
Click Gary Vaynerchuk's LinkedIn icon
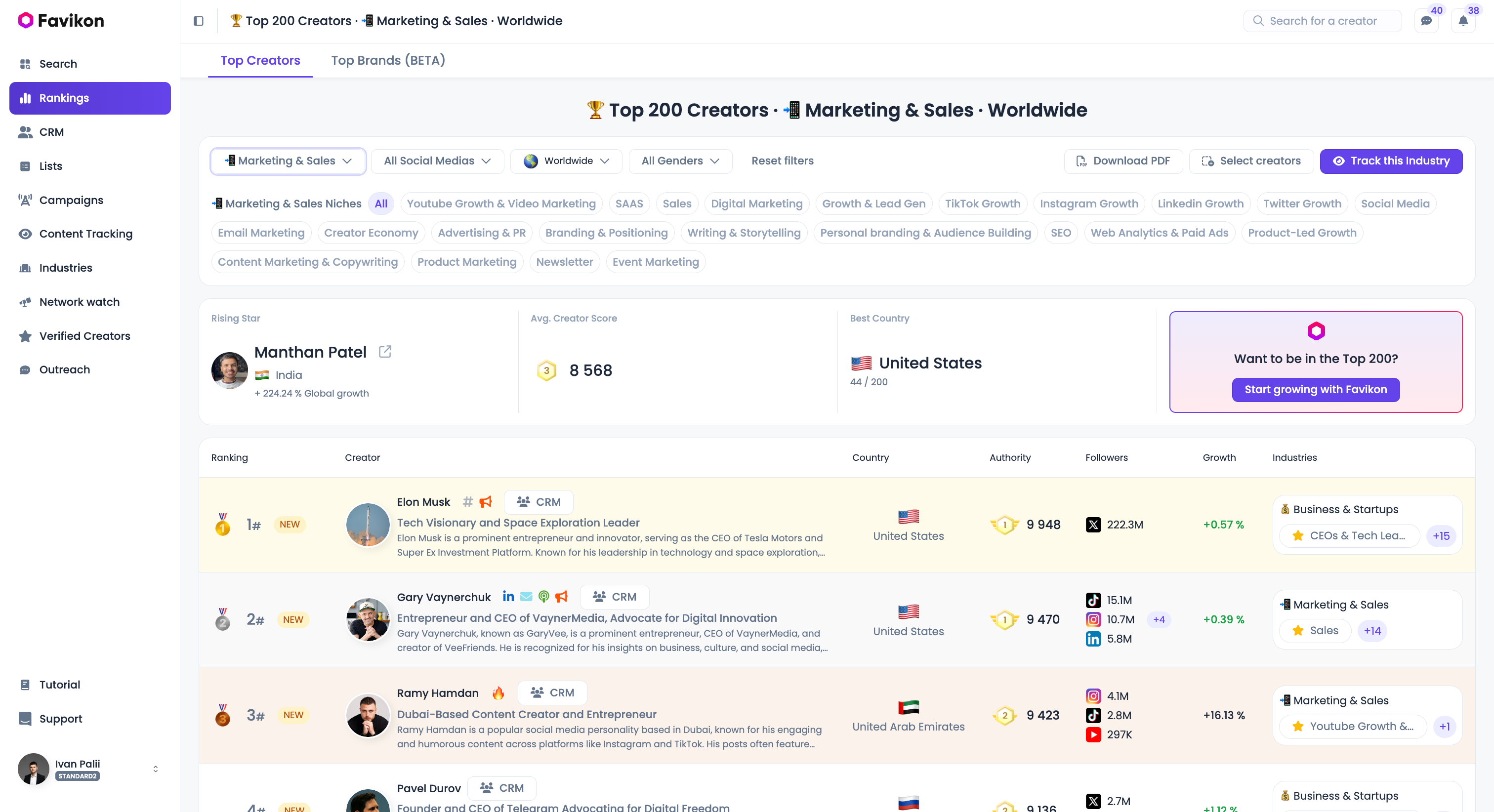point(508,596)
